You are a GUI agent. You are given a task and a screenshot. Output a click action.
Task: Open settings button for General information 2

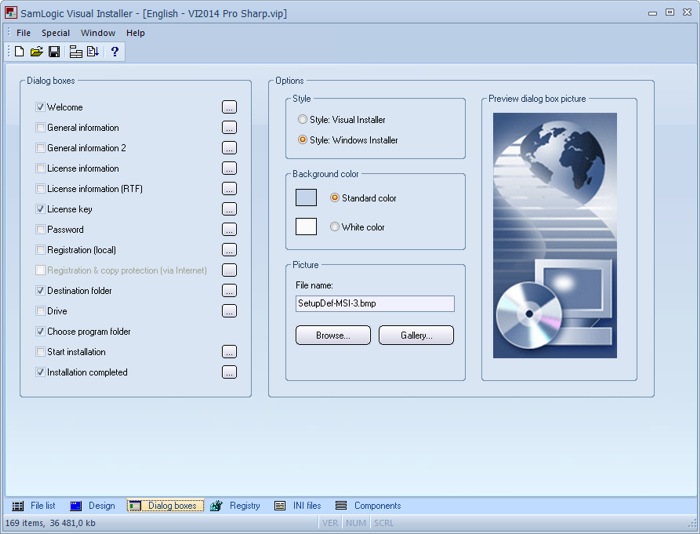(229, 148)
